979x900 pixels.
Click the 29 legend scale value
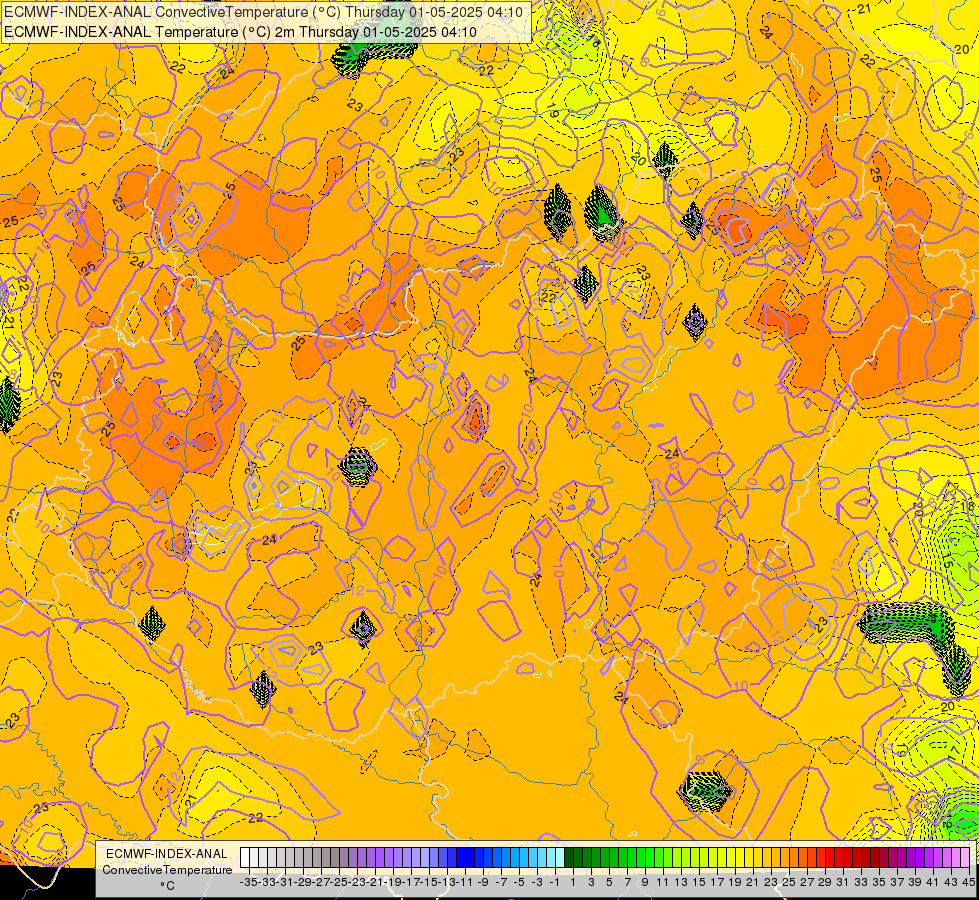[x=825, y=882]
